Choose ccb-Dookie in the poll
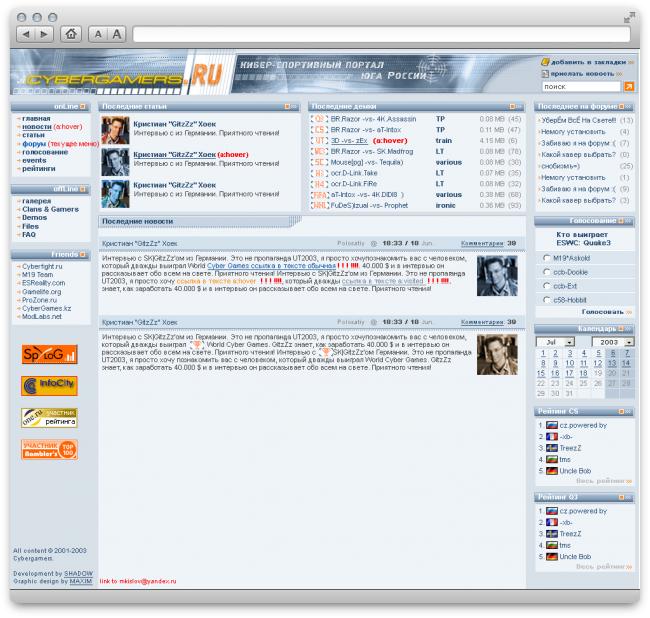 pyautogui.click(x=546, y=271)
